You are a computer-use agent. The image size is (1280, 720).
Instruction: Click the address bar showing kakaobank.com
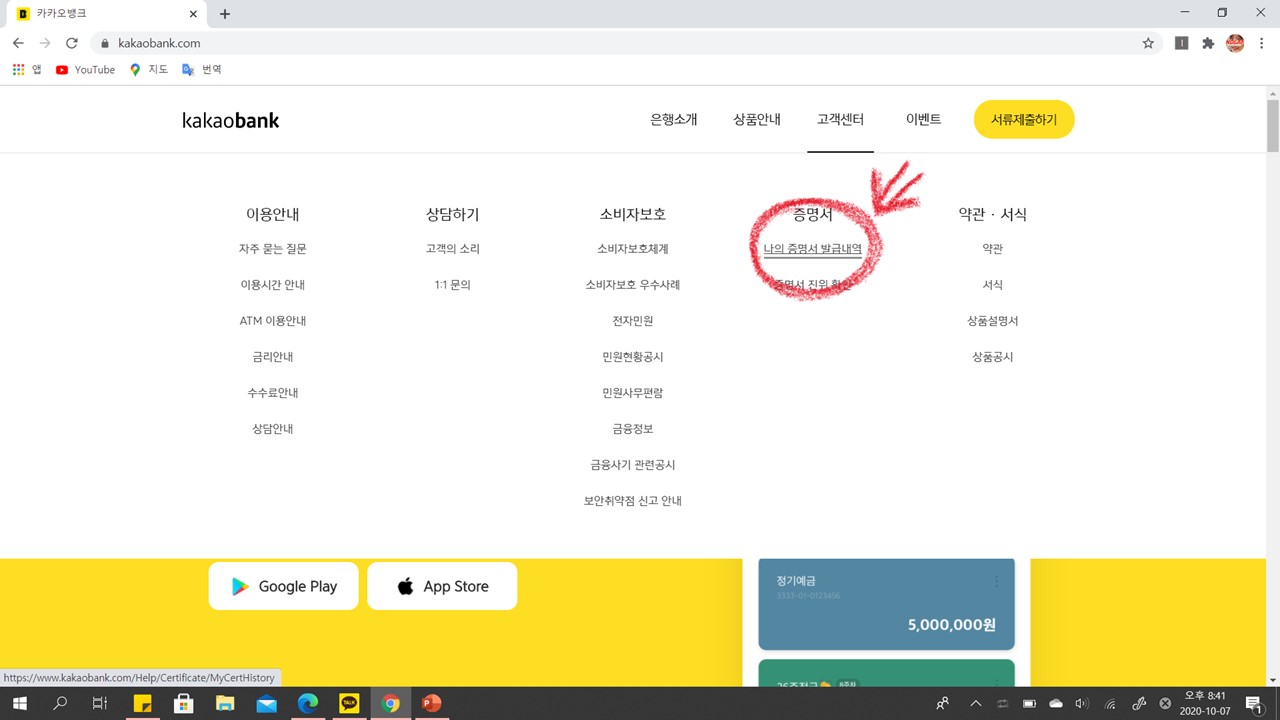(620, 43)
